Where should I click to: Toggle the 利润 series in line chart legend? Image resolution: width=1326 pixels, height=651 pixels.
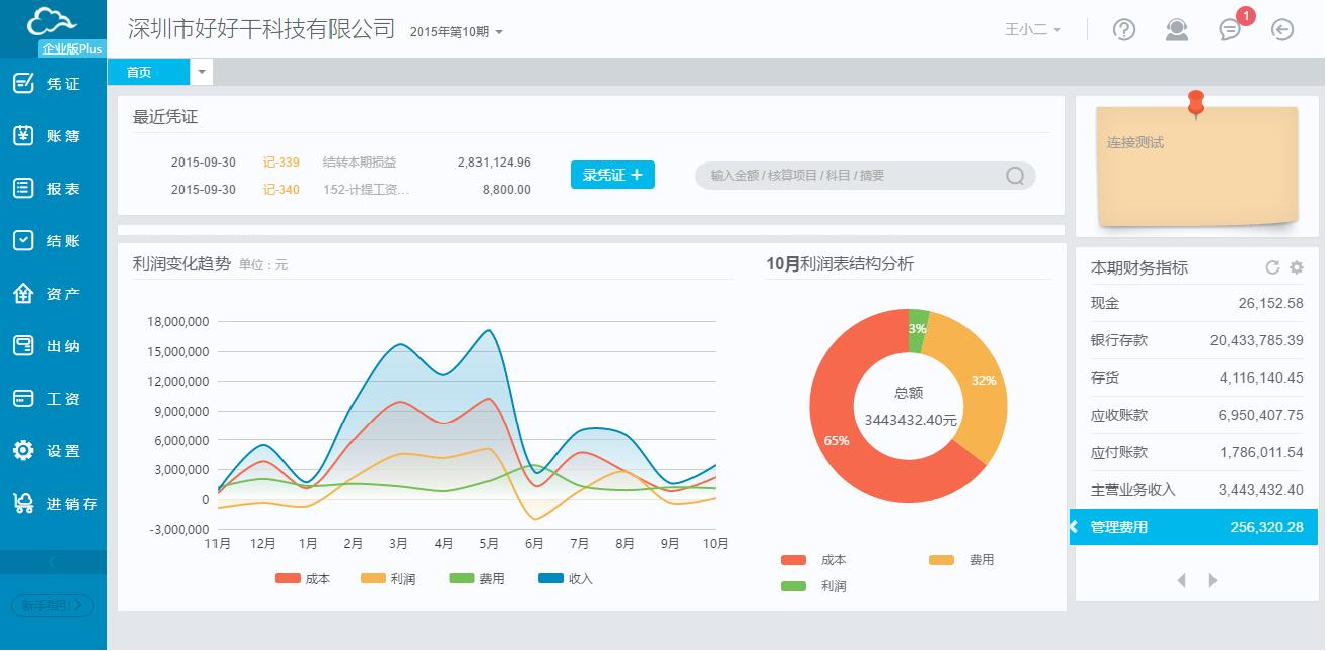[388, 578]
